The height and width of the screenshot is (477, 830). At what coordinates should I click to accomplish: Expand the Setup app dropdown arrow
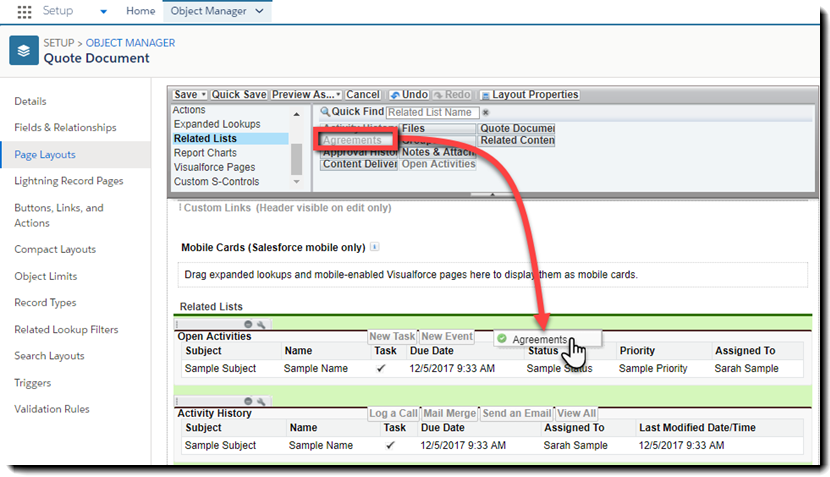click(x=103, y=11)
